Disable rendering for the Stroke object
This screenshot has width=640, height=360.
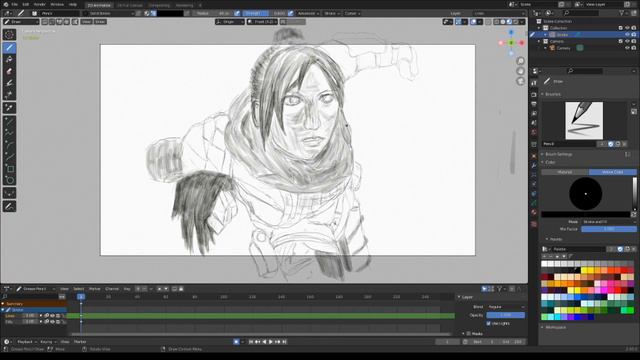pyautogui.click(x=633, y=35)
